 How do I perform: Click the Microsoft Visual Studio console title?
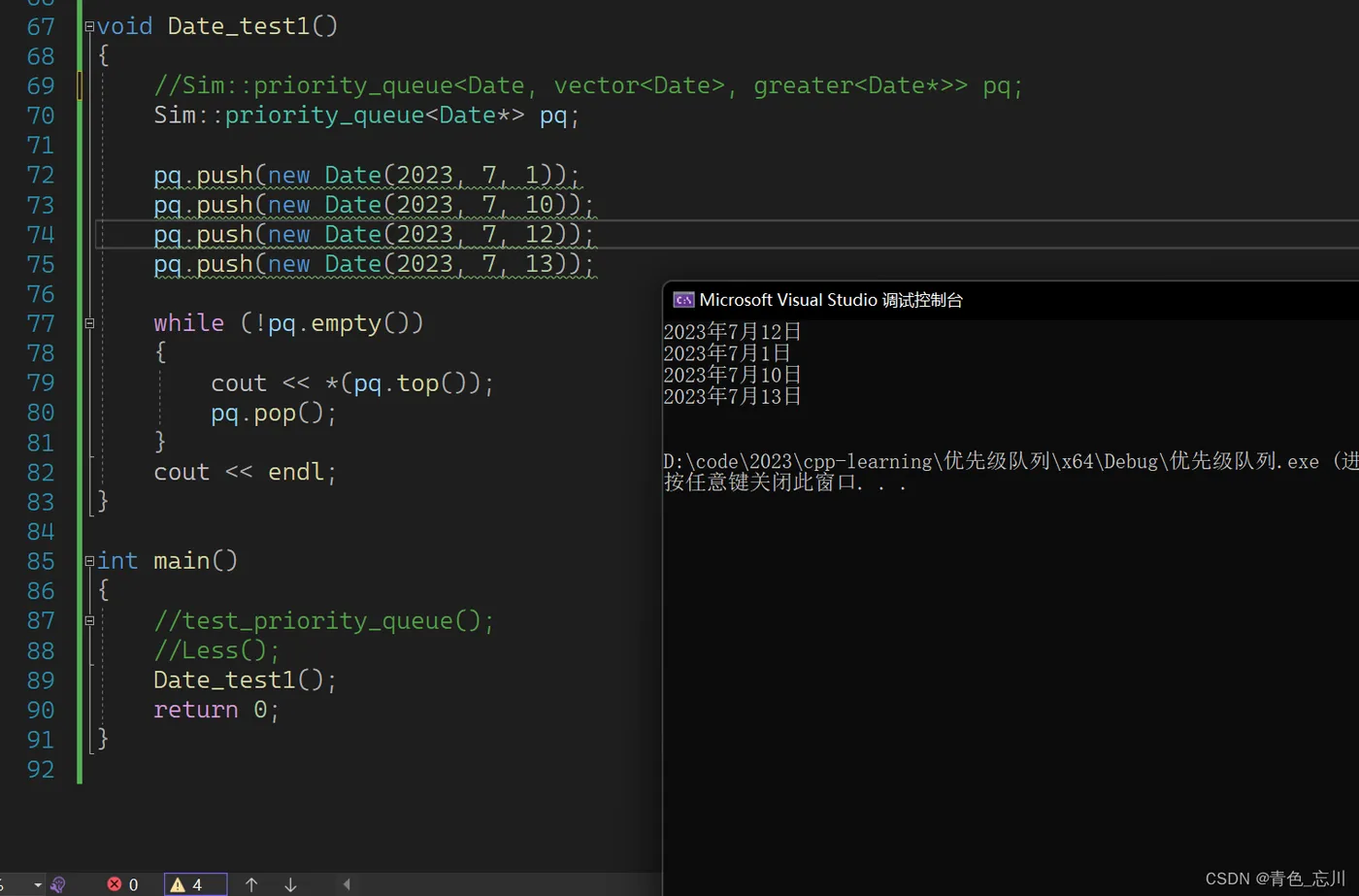[831, 300]
